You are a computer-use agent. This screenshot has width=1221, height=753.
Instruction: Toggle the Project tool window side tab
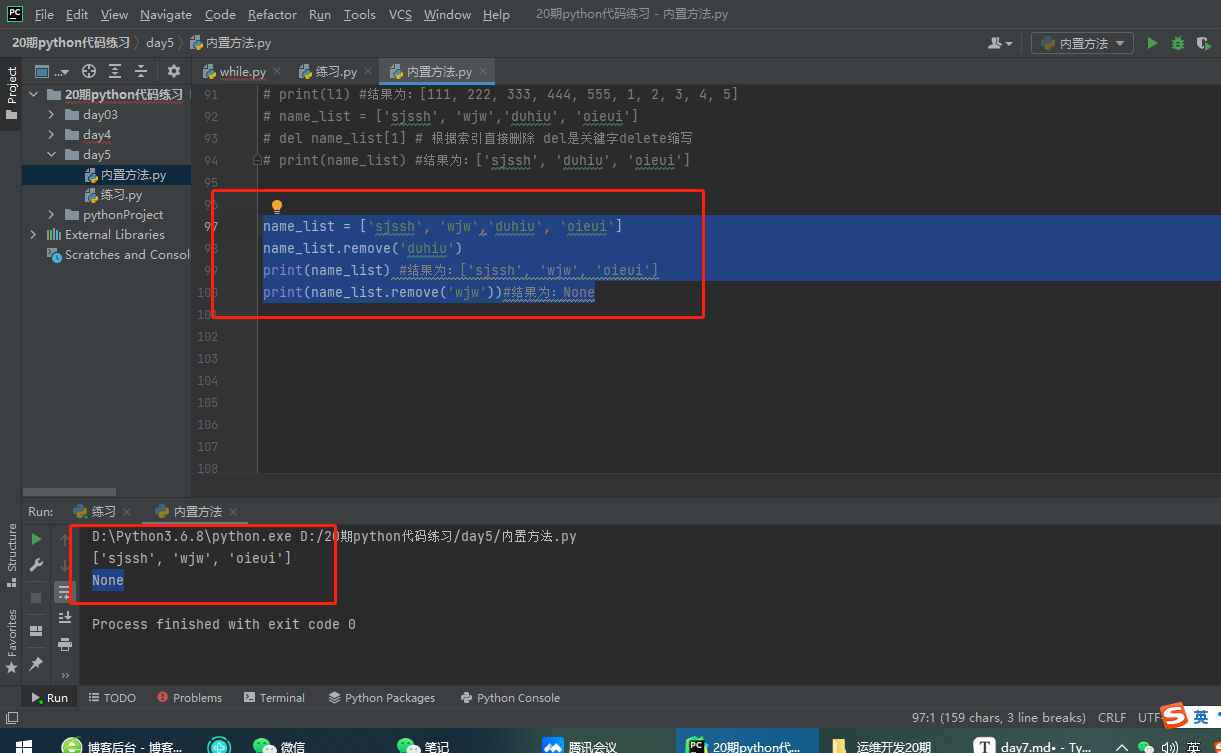pos(11,93)
